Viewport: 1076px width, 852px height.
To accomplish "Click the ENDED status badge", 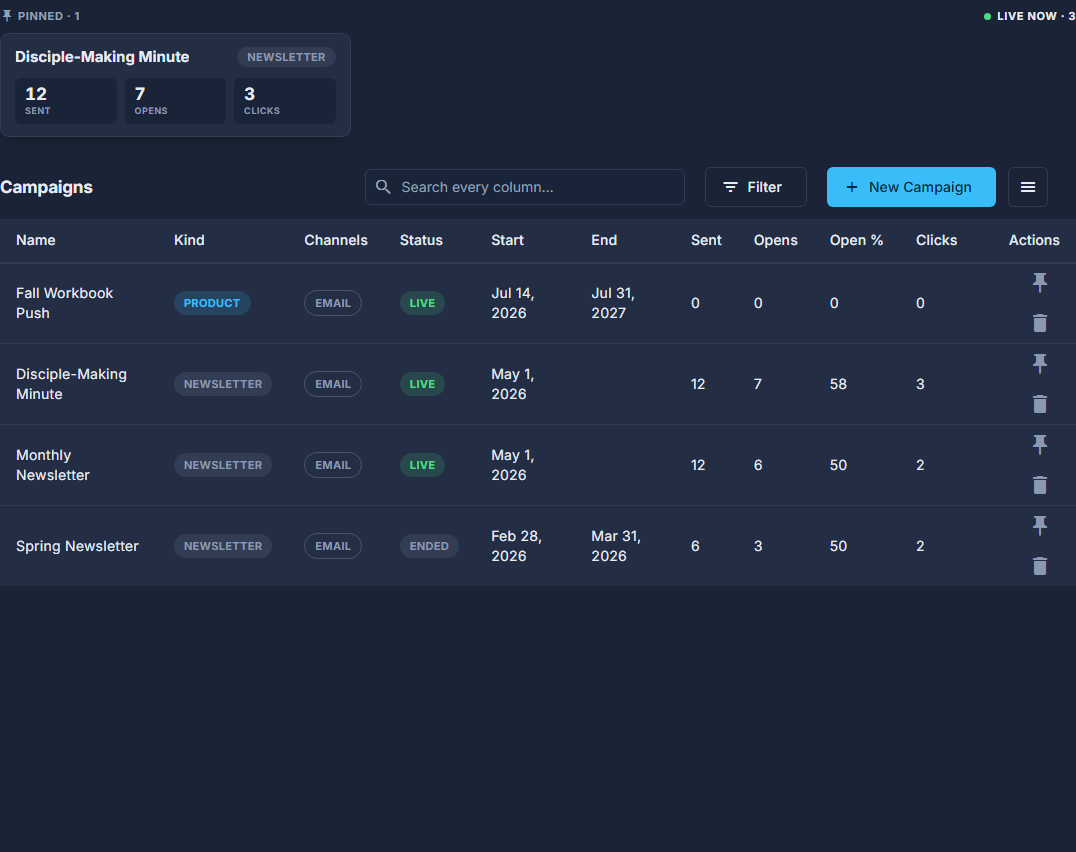I will (430, 546).
